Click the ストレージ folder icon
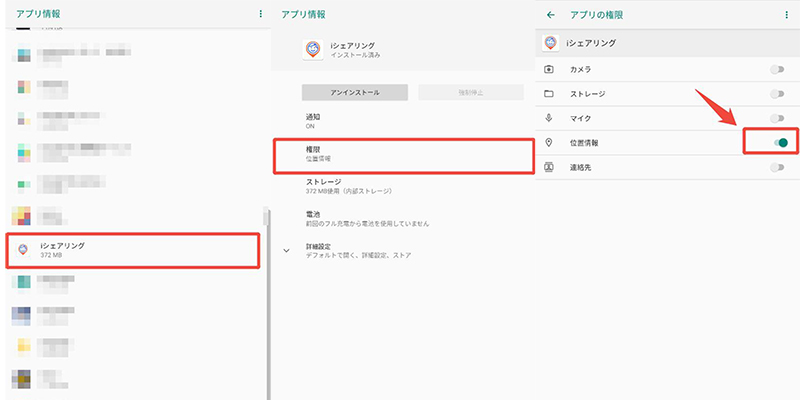800x400 pixels. (549, 94)
